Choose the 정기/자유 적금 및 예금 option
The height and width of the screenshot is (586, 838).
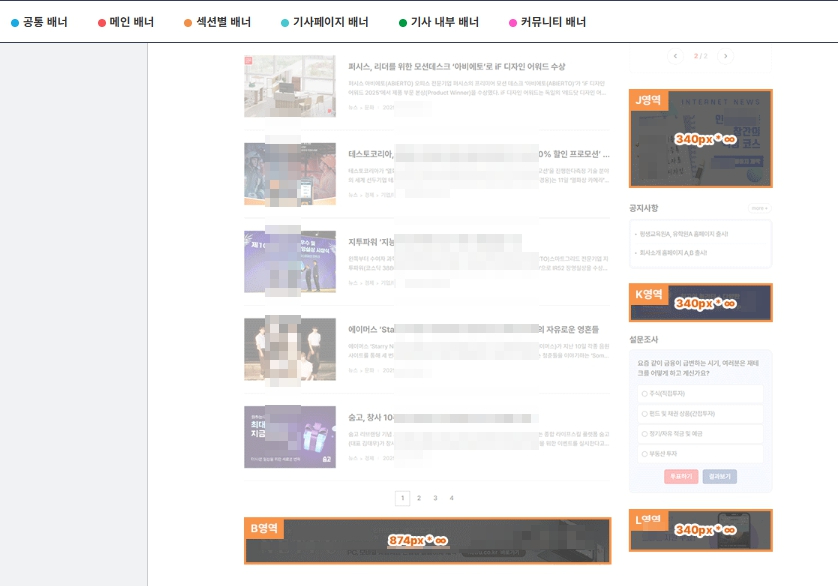pos(701,434)
